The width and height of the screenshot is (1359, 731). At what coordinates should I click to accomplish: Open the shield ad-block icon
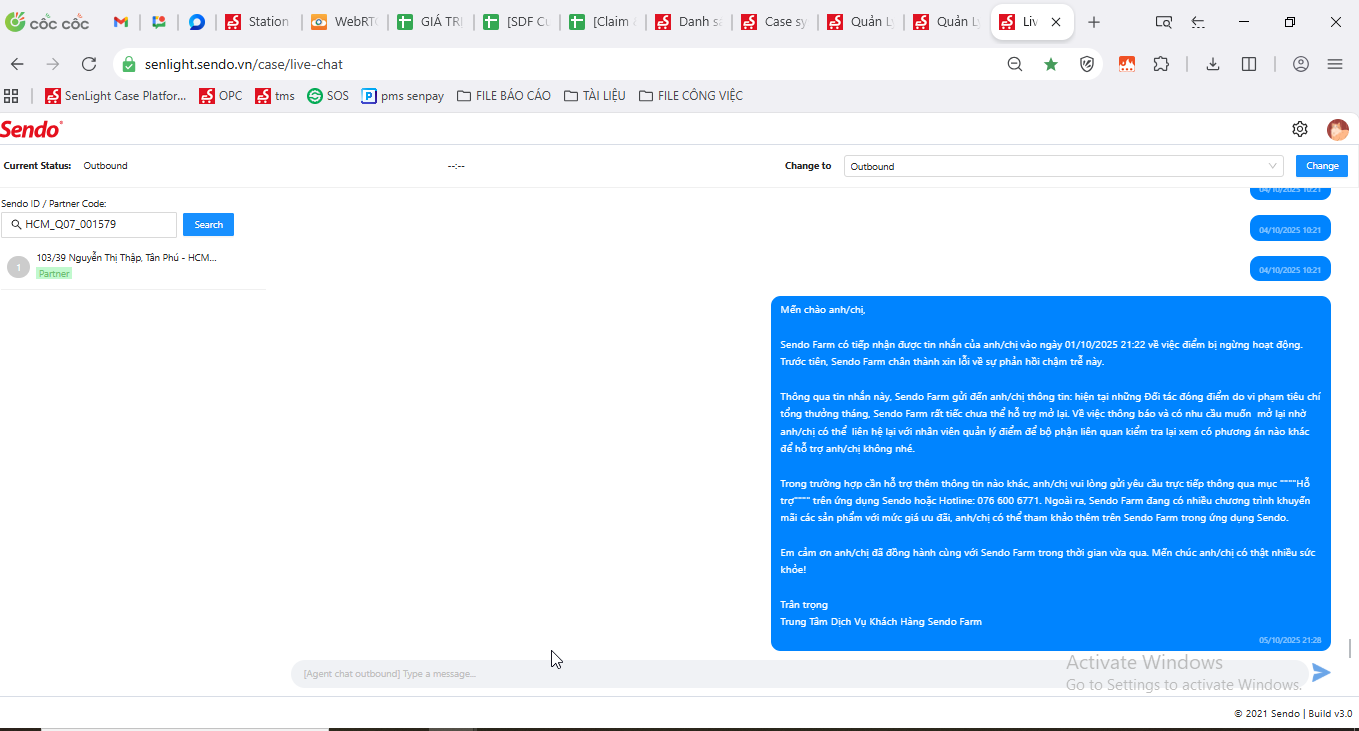tap(1087, 64)
